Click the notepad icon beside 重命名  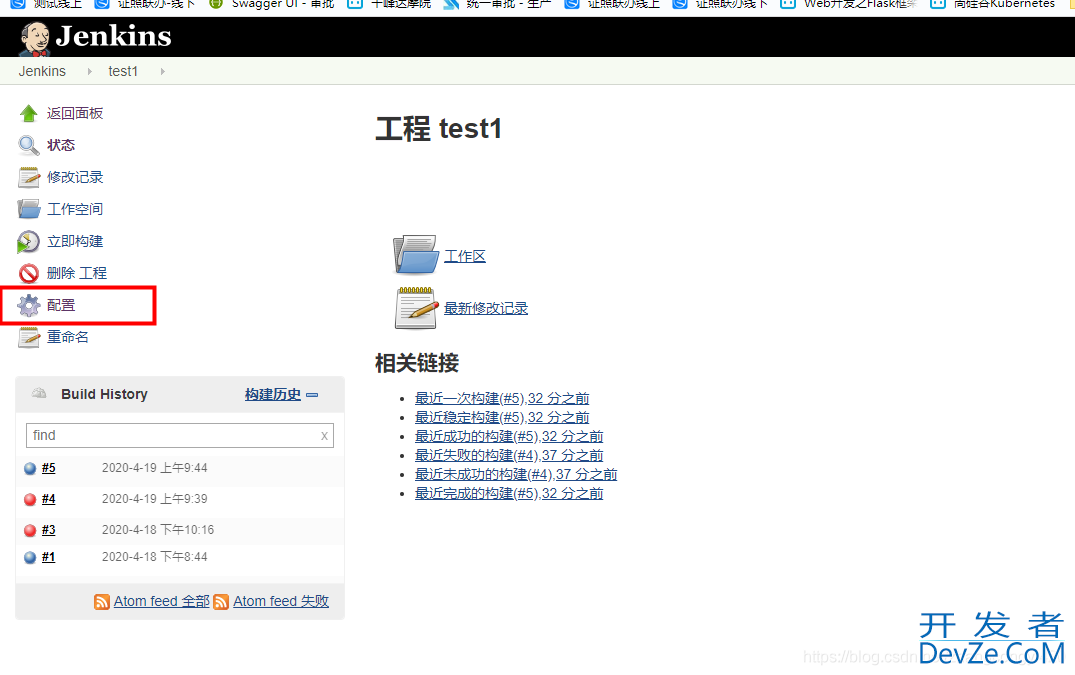point(29,337)
